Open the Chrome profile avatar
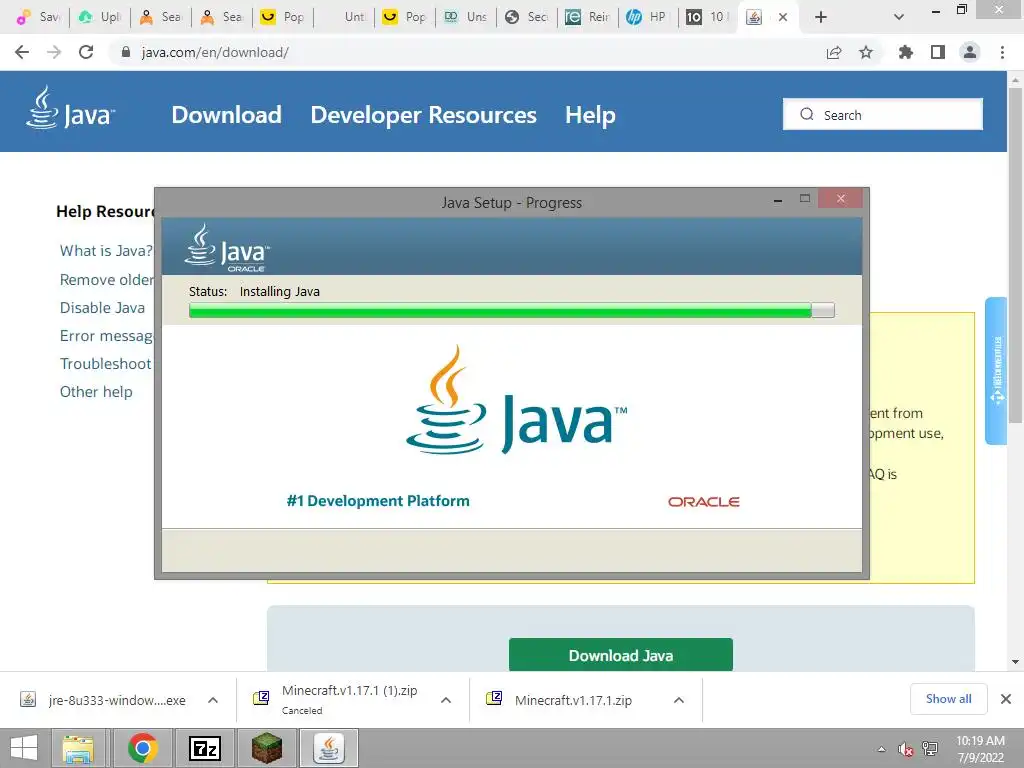1024x768 pixels. point(970,52)
